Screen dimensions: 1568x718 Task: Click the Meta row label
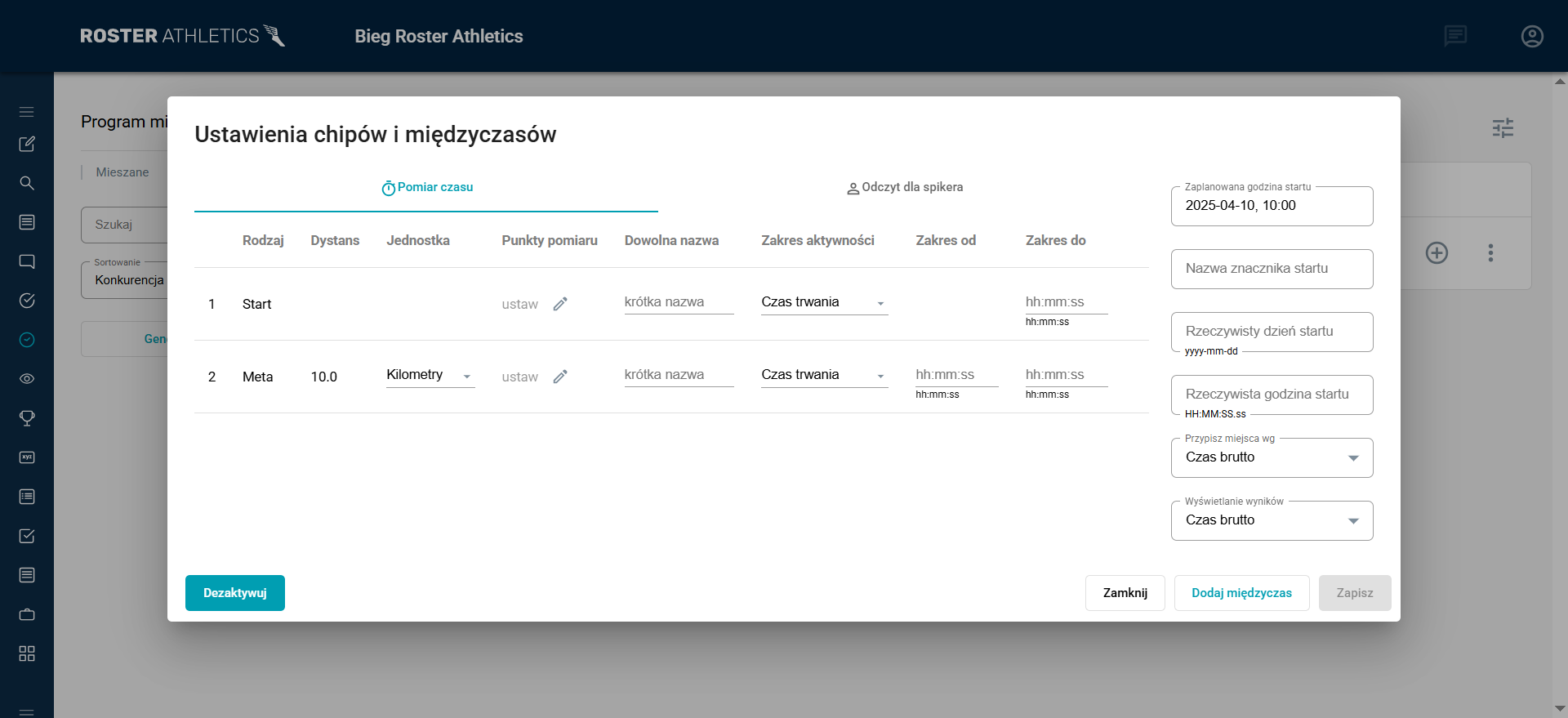click(x=257, y=377)
